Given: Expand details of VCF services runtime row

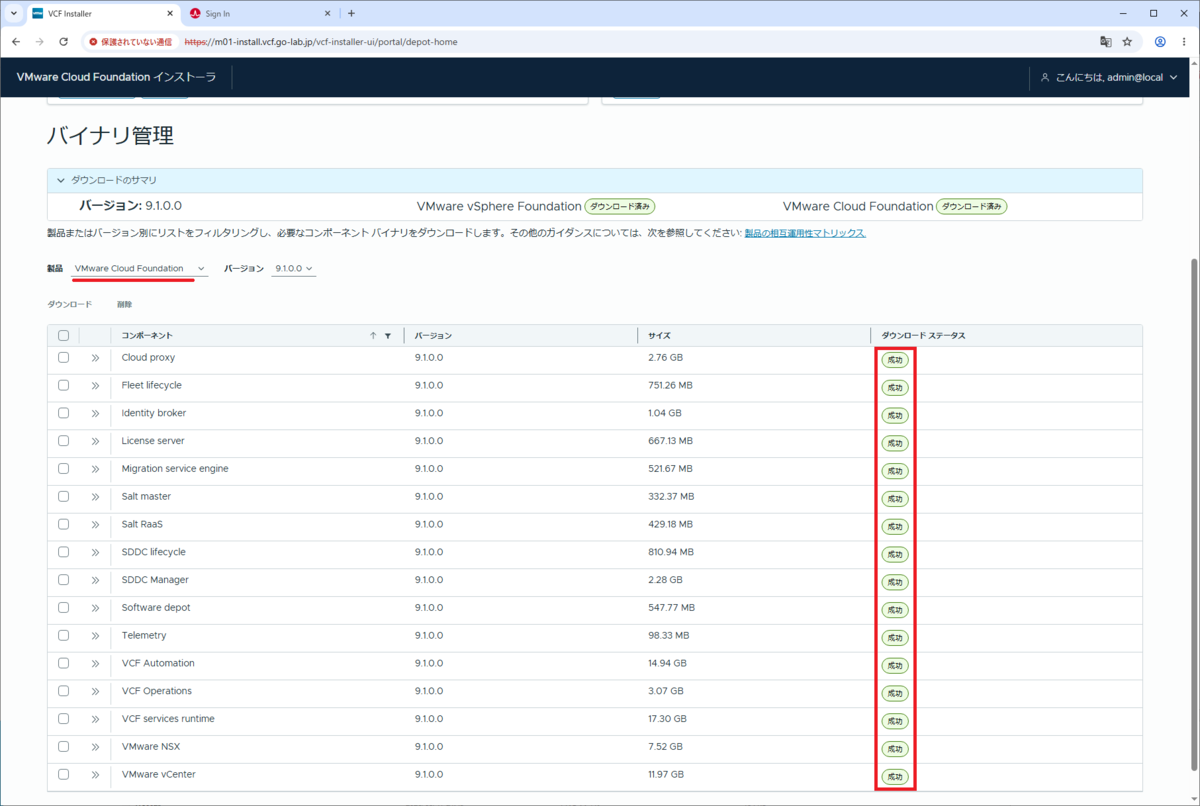Looking at the screenshot, I should click(95, 719).
